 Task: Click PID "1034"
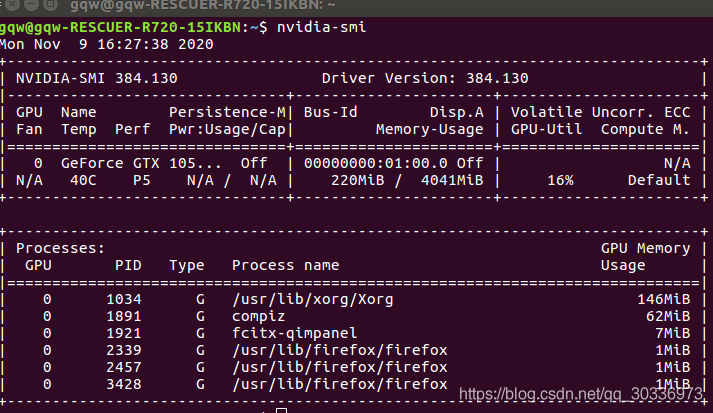tap(124, 299)
